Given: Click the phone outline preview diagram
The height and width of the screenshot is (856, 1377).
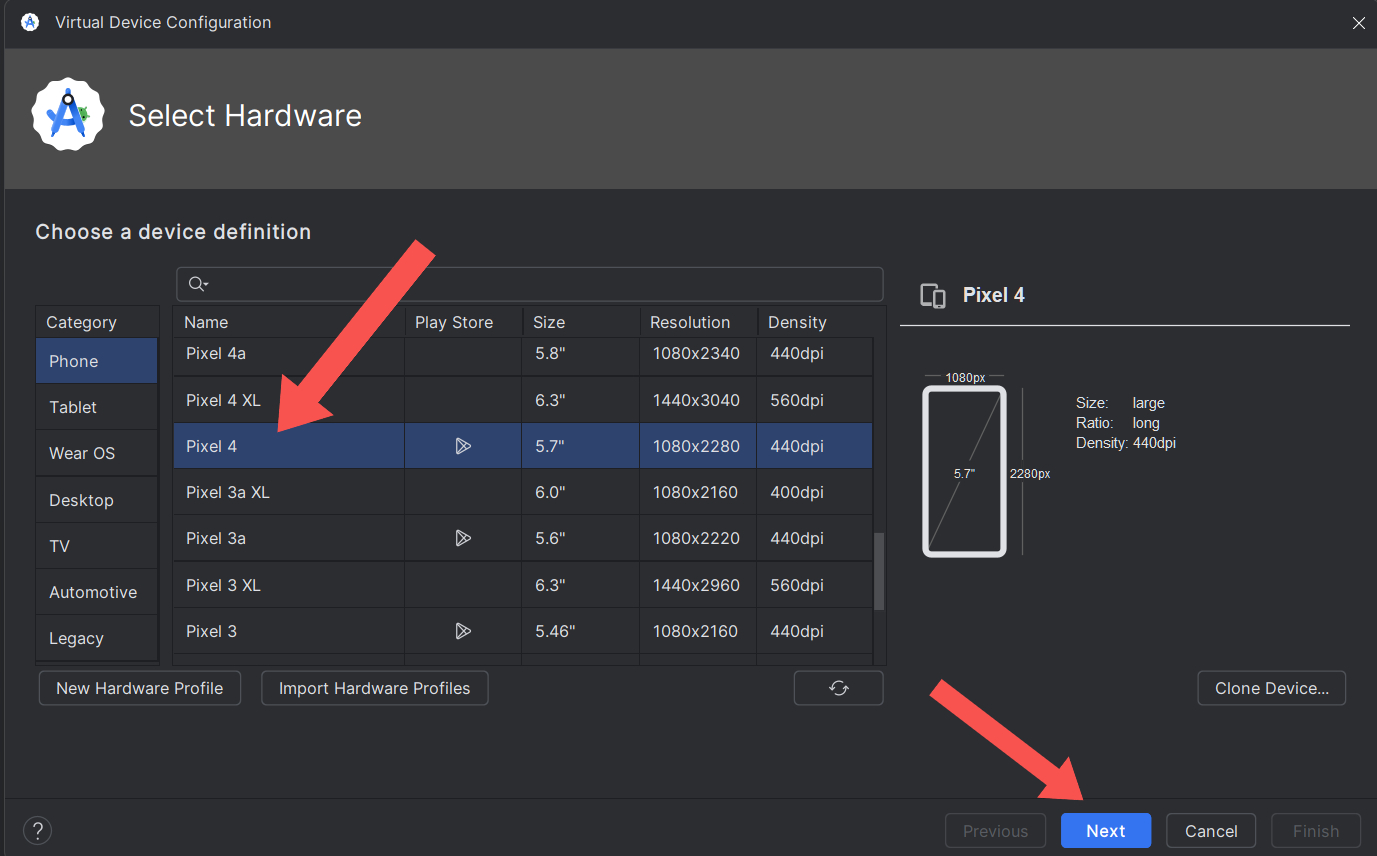Looking at the screenshot, I should point(964,472).
